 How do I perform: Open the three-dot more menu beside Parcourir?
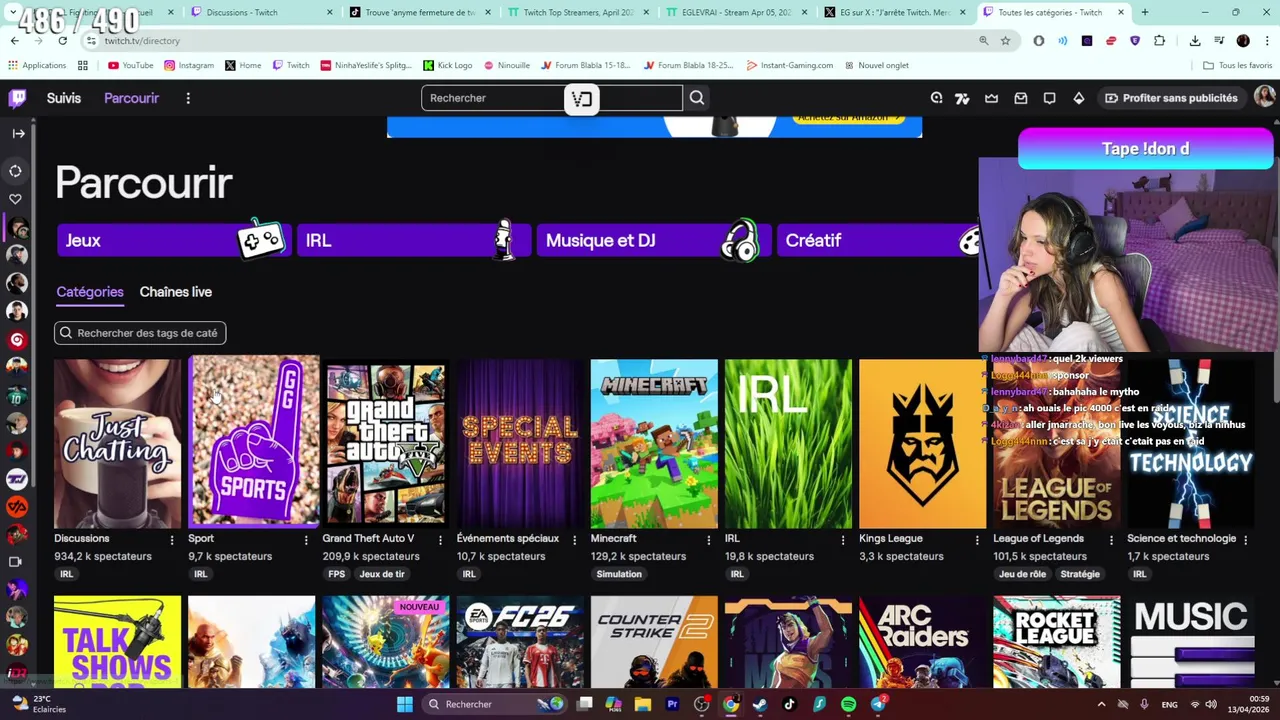[x=188, y=98]
